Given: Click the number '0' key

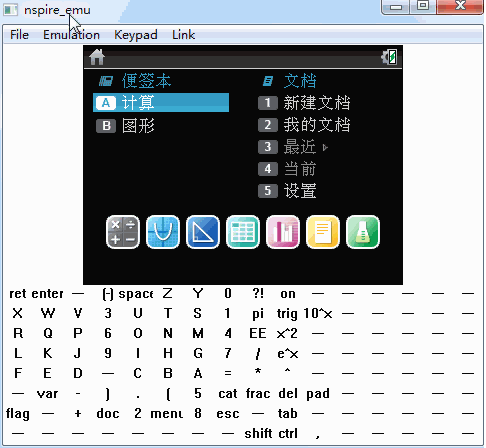Looking at the screenshot, I should (x=228, y=294).
